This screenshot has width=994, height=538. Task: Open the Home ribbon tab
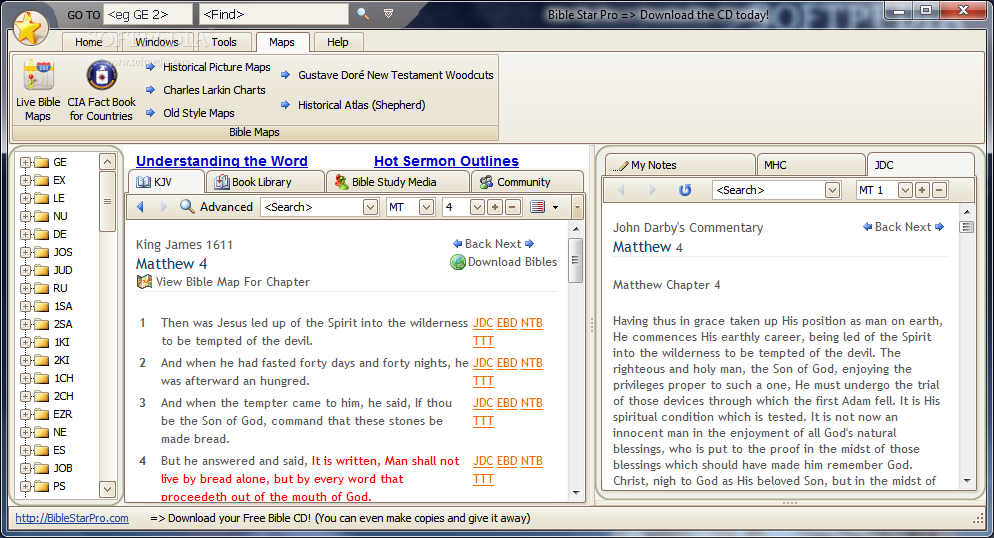[88, 42]
